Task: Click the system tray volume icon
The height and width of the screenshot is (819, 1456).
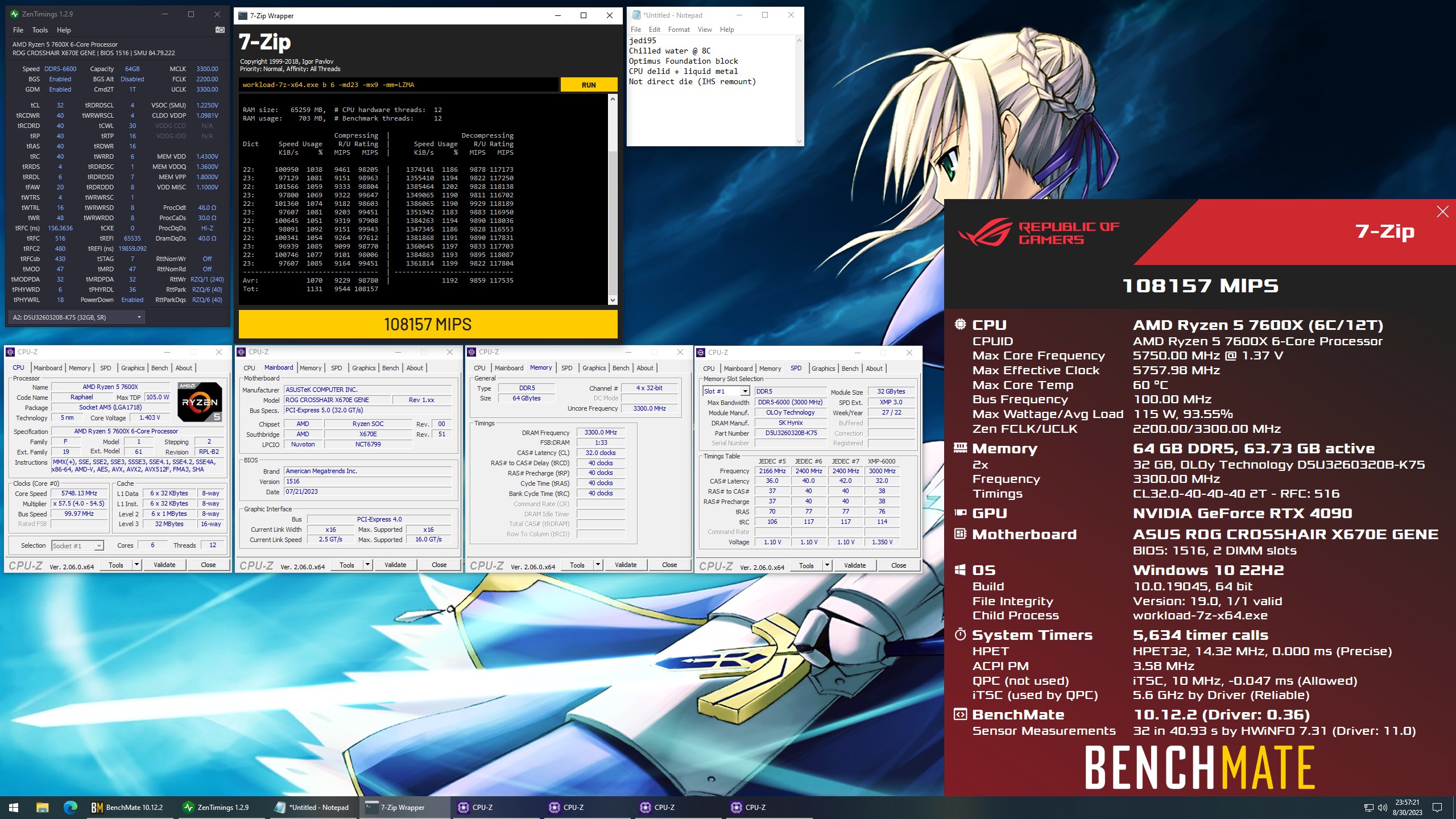Action: (x=1383, y=808)
